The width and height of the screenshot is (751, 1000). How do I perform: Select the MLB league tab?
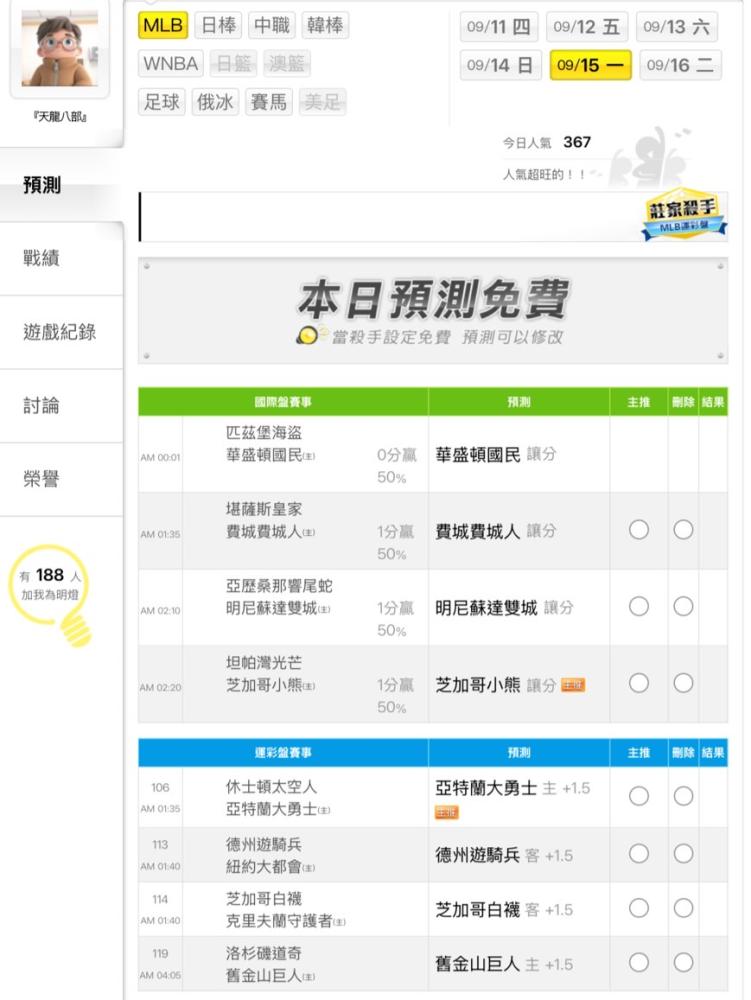(163, 26)
